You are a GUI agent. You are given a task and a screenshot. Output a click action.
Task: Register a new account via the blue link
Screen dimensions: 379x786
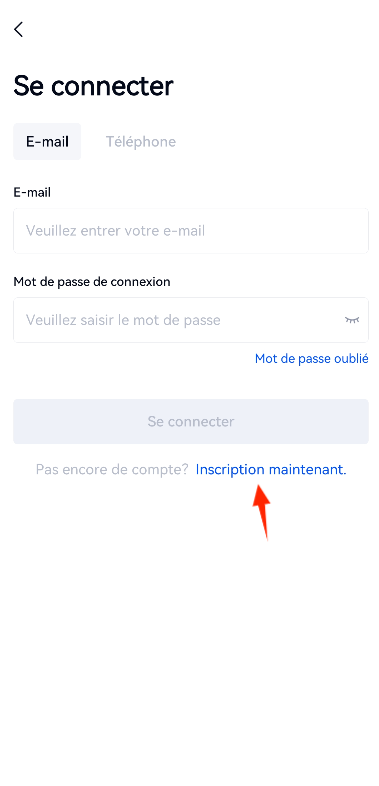pos(271,470)
